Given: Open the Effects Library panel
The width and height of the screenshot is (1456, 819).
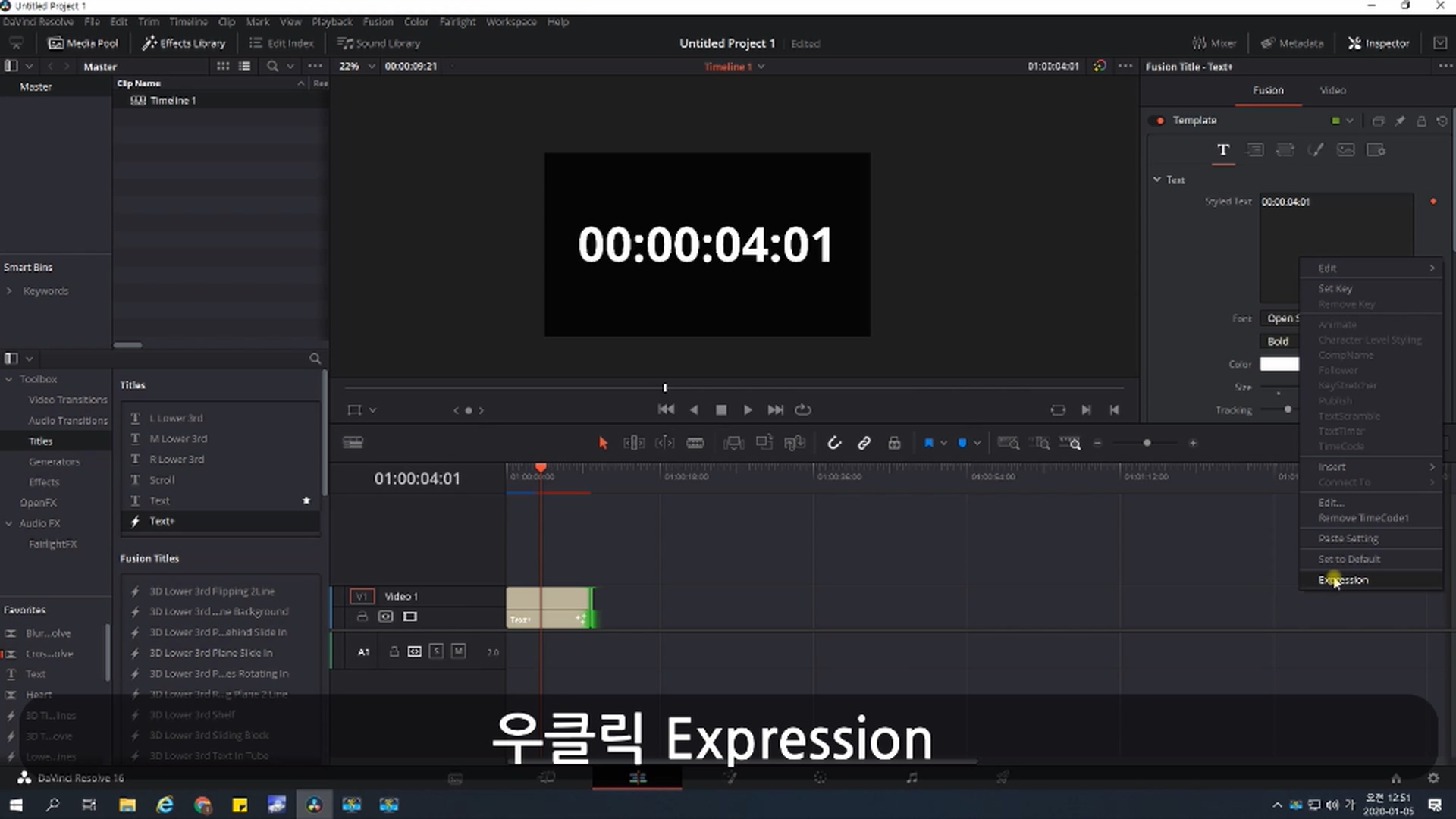Looking at the screenshot, I should pos(184,43).
